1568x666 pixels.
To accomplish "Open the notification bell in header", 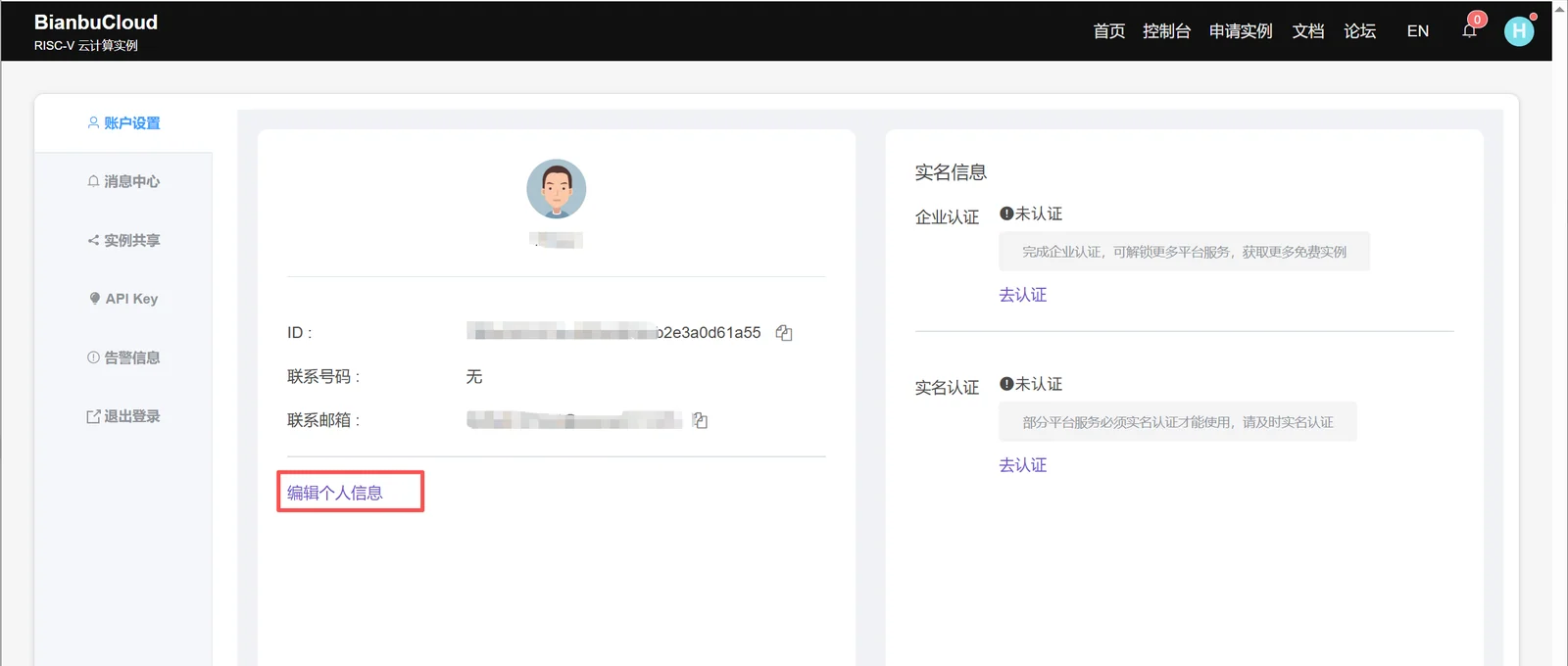I will [1469, 31].
